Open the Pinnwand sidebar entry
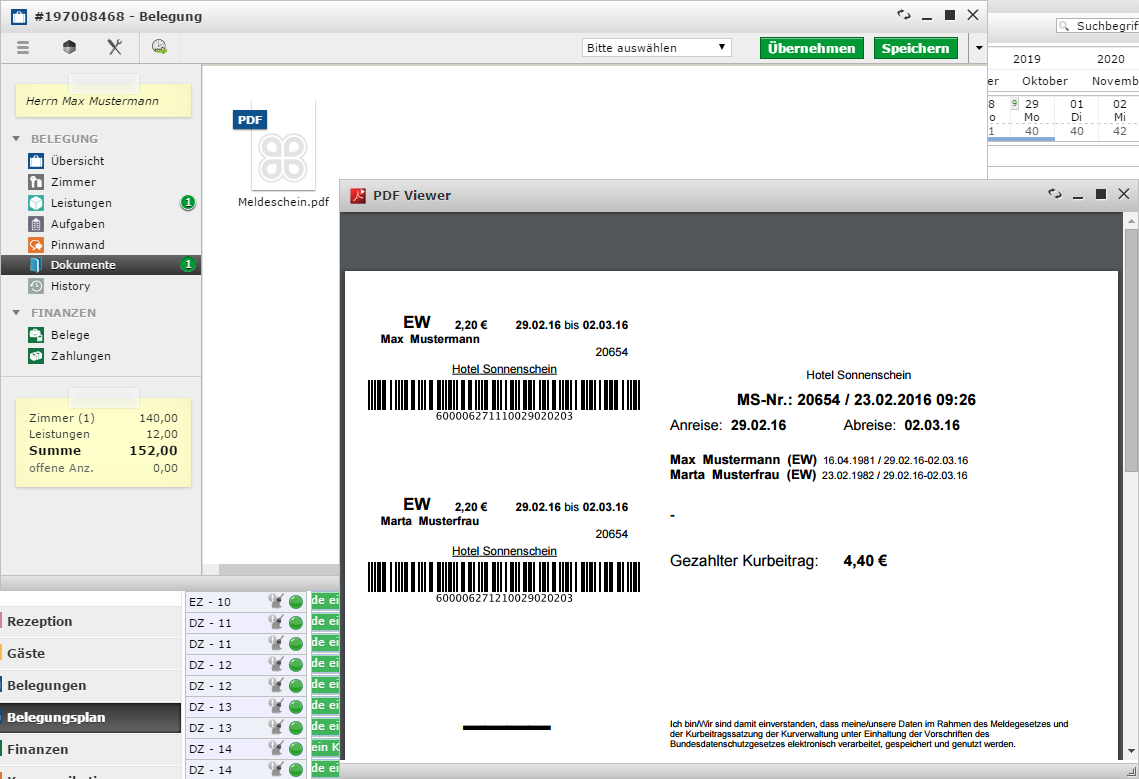 (x=101, y=245)
